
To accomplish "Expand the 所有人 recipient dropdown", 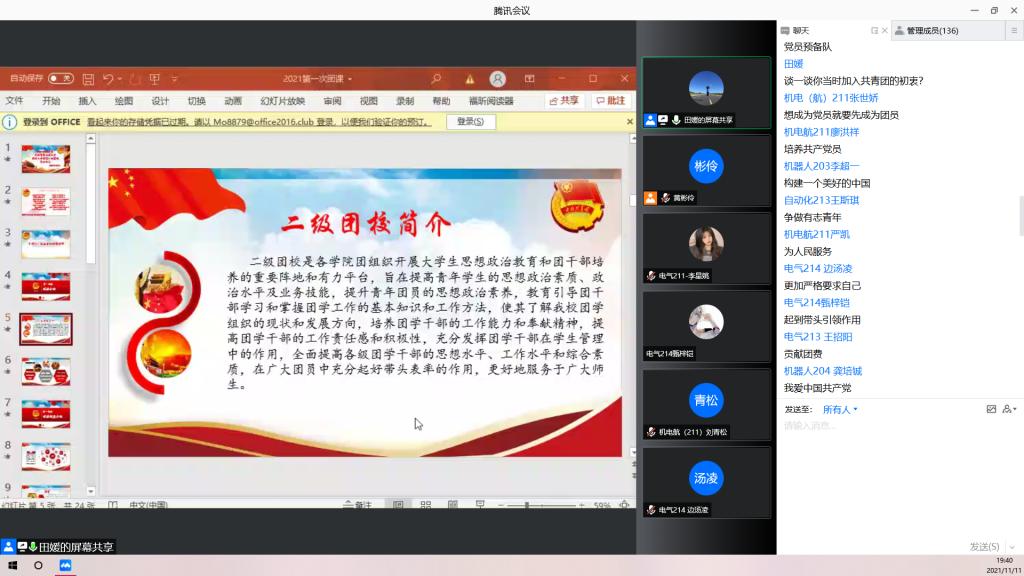I will 840,409.
